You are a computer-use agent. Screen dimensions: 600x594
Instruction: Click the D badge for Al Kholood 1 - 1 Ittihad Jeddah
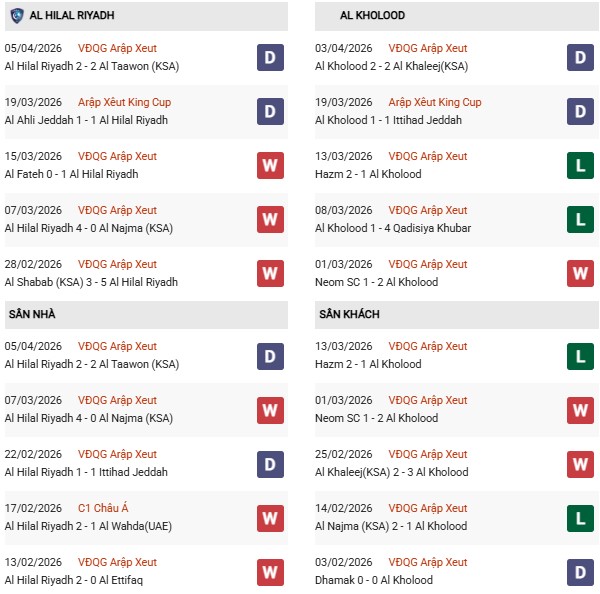581,111
